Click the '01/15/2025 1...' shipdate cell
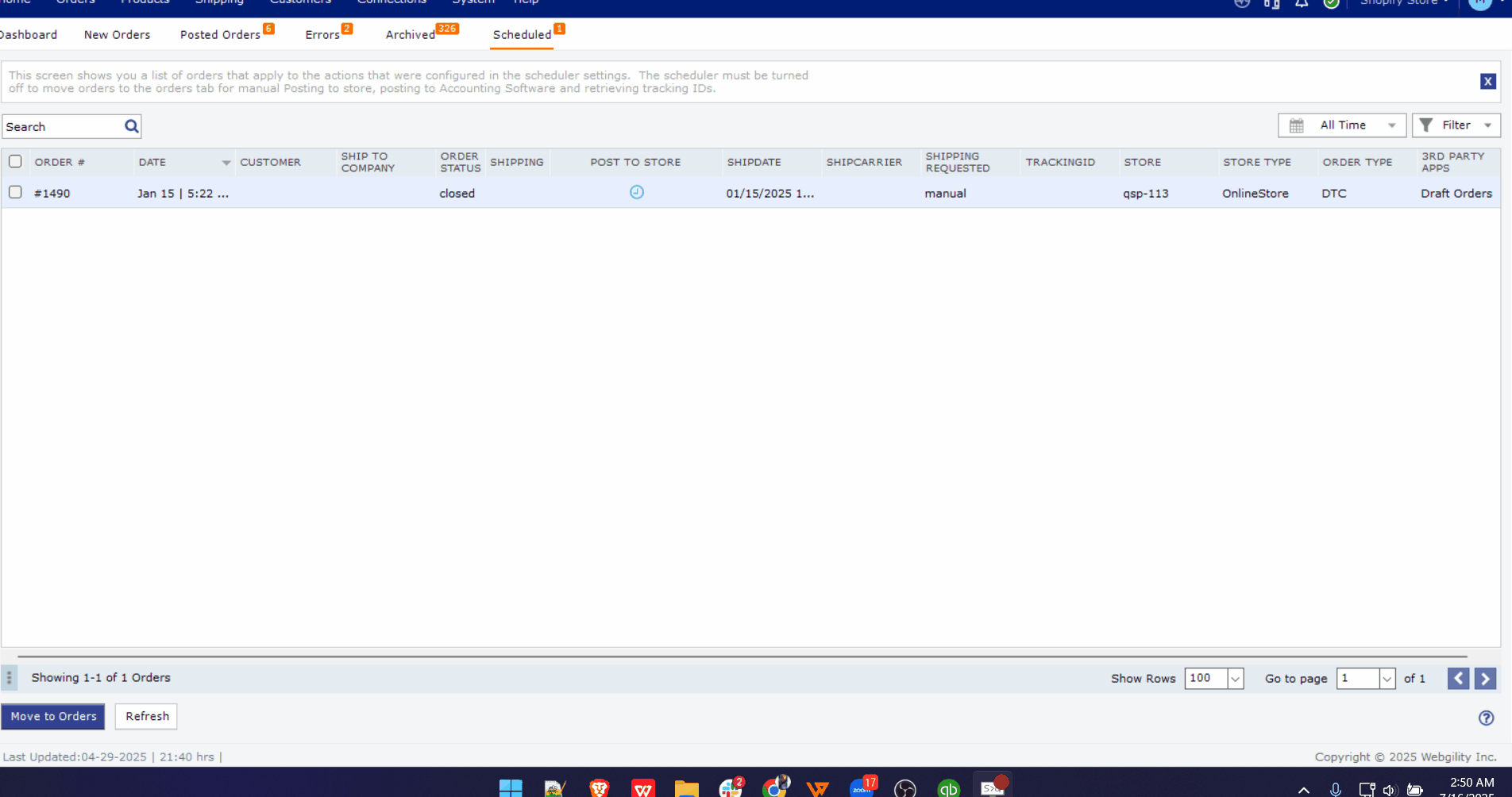The width and height of the screenshot is (1512, 797). pos(769,193)
